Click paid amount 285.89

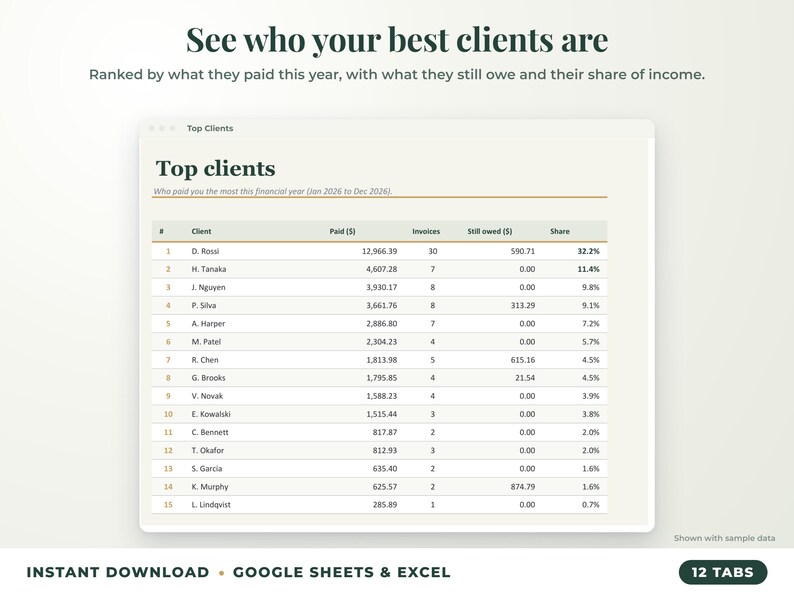click(x=385, y=505)
